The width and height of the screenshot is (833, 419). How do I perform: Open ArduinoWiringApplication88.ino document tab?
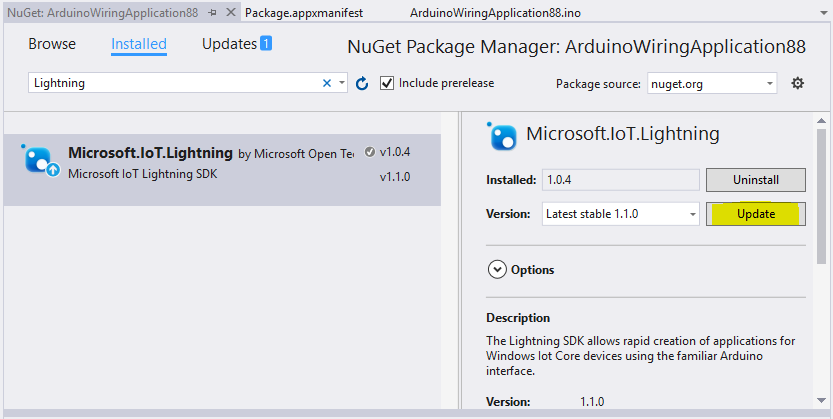(x=495, y=13)
